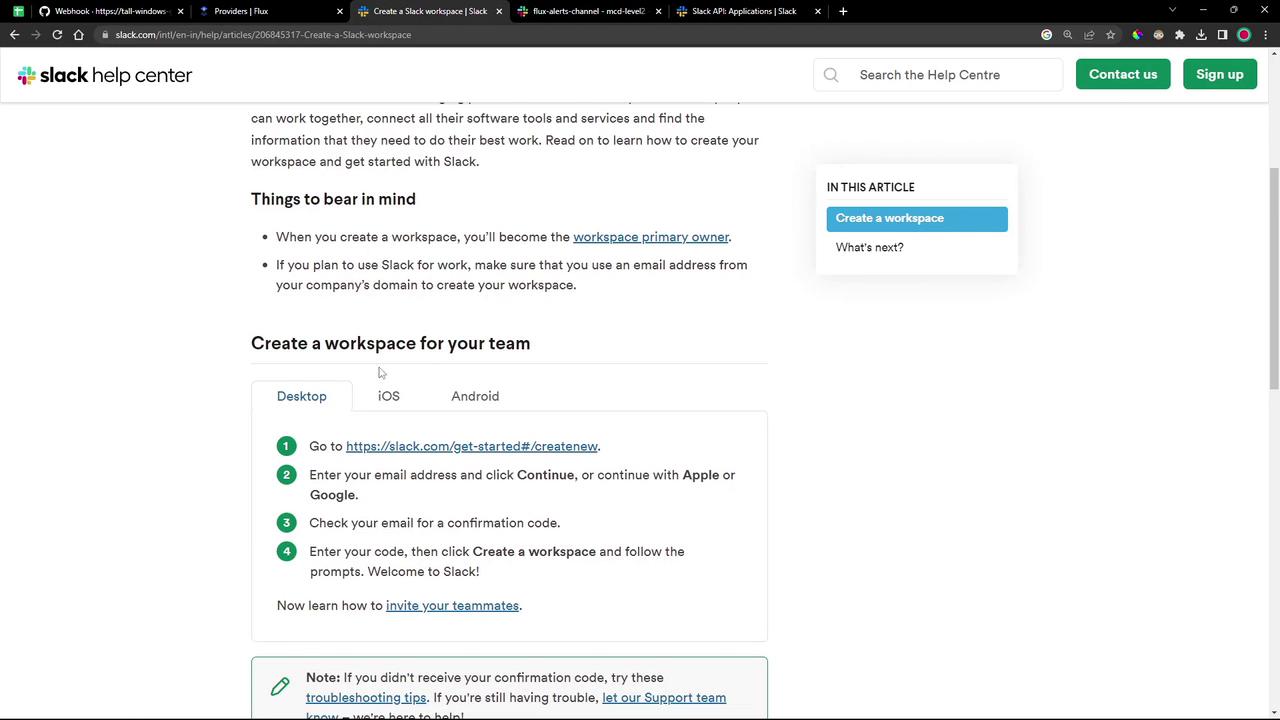1280x720 pixels.
Task: Open the Chrome three-dot menu
Action: point(1265,35)
